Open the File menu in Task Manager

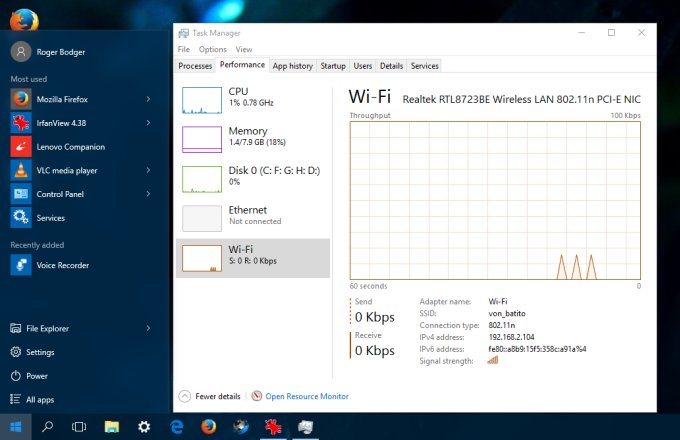pyautogui.click(x=184, y=49)
